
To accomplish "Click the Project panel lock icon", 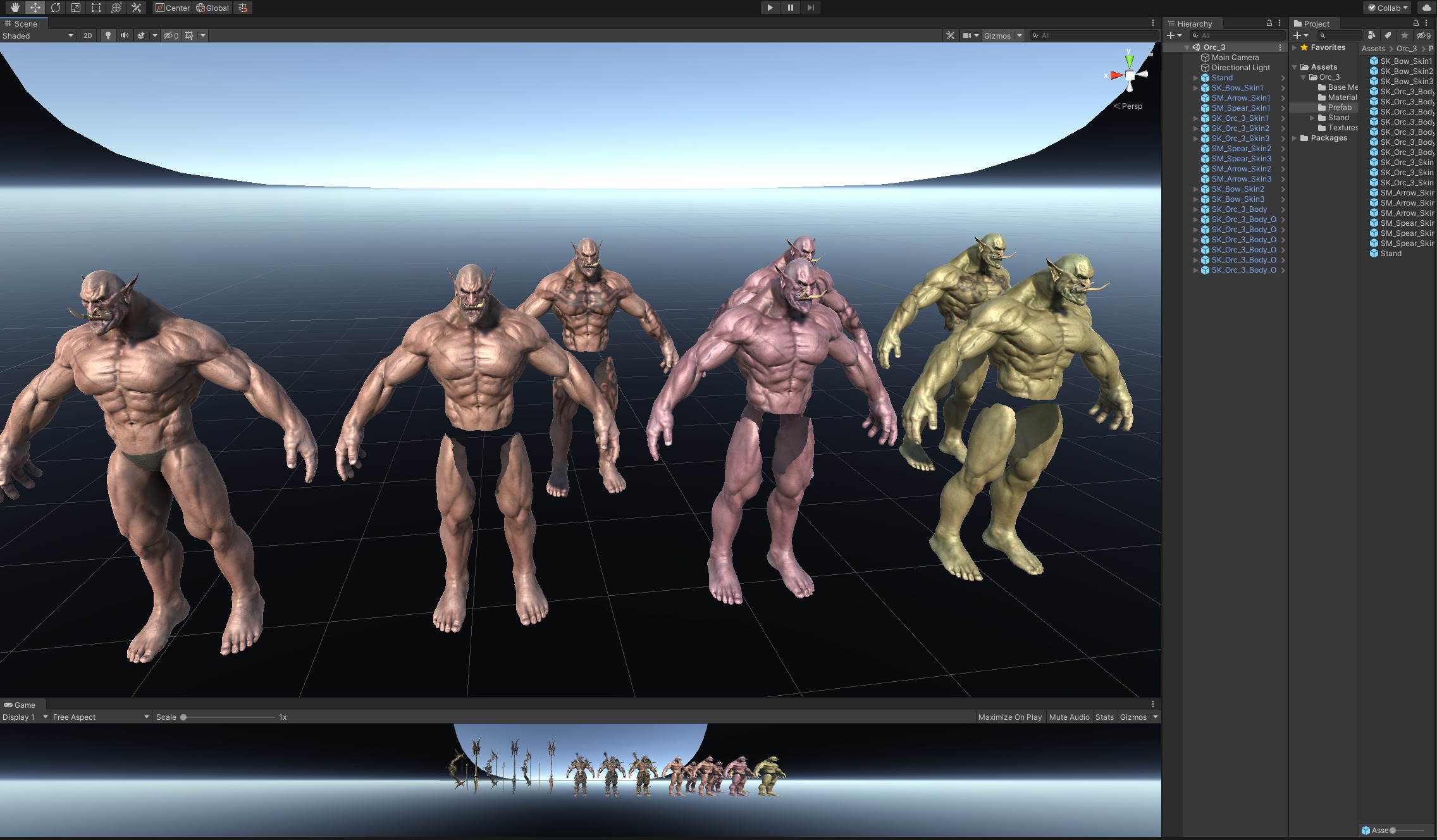I will tap(1416, 23).
